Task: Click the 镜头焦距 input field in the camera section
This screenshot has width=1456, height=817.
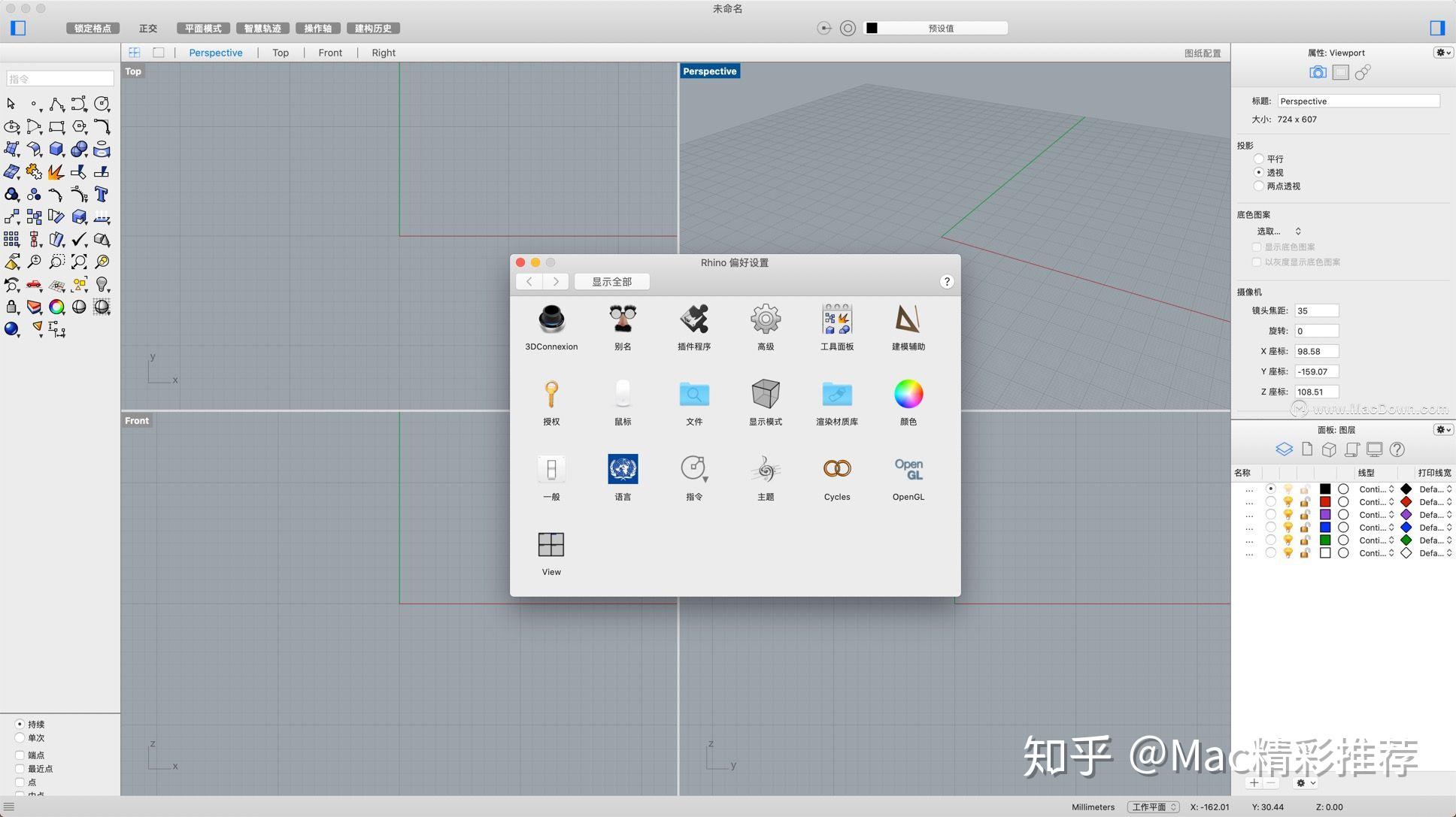Action: tap(1315, 310)
